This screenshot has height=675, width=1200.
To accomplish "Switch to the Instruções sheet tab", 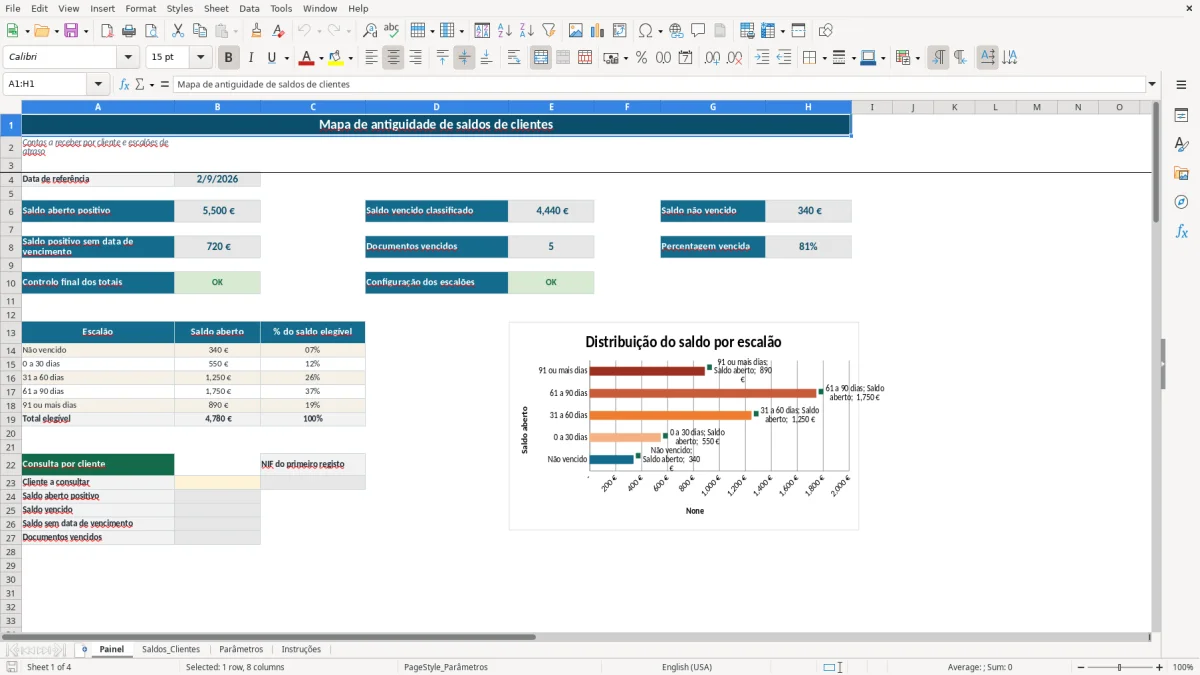I will [x=301, y=649].
